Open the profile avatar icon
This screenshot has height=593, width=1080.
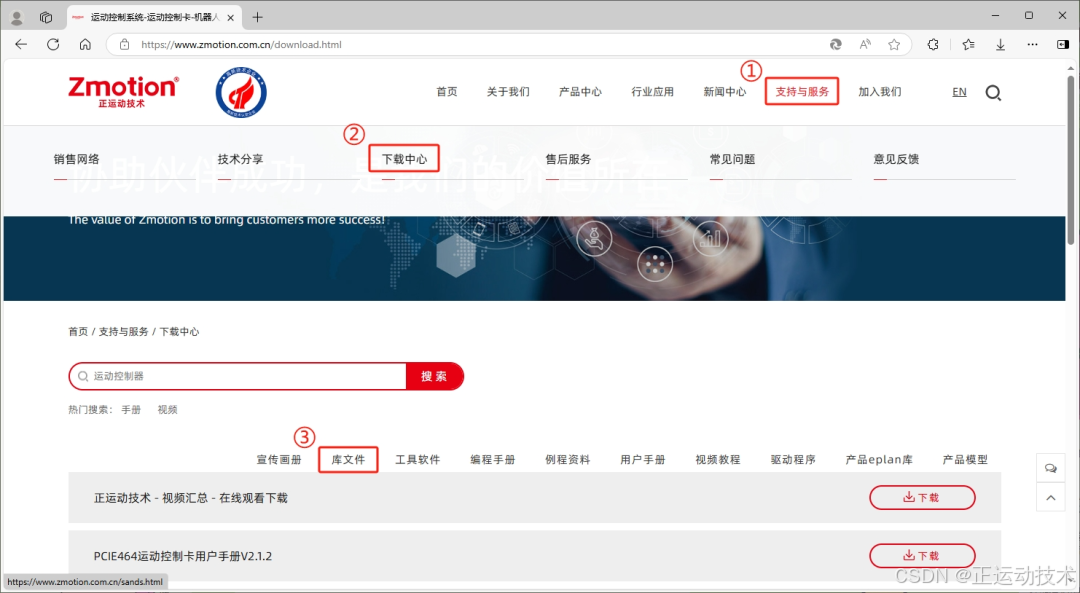point(17,17)
